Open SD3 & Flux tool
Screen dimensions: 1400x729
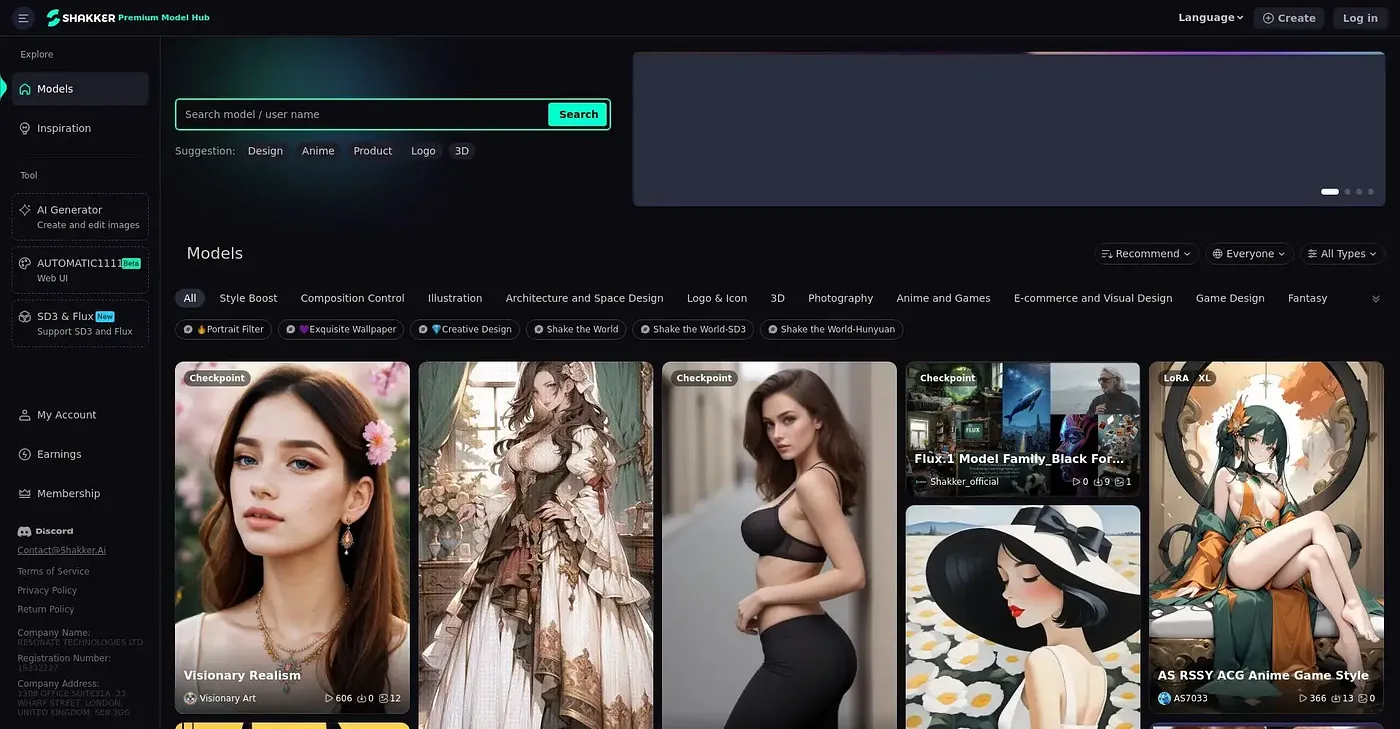coord(80,323)
